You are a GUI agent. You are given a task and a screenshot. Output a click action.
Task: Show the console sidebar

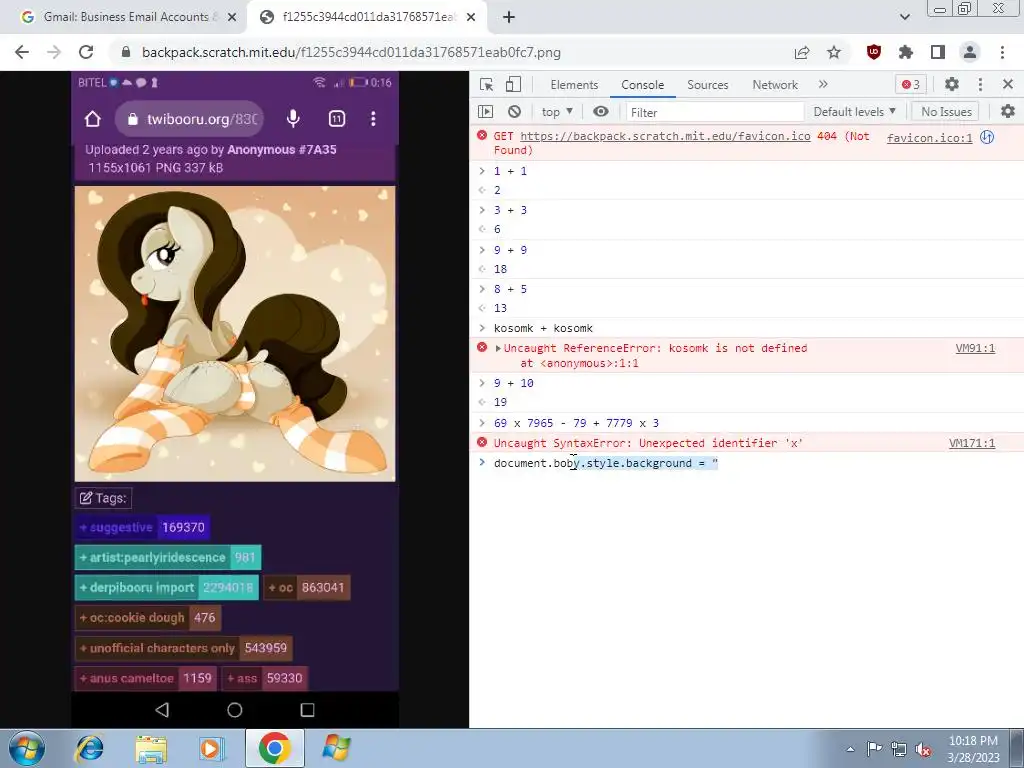pyautogui.click(x=486, y=112)
